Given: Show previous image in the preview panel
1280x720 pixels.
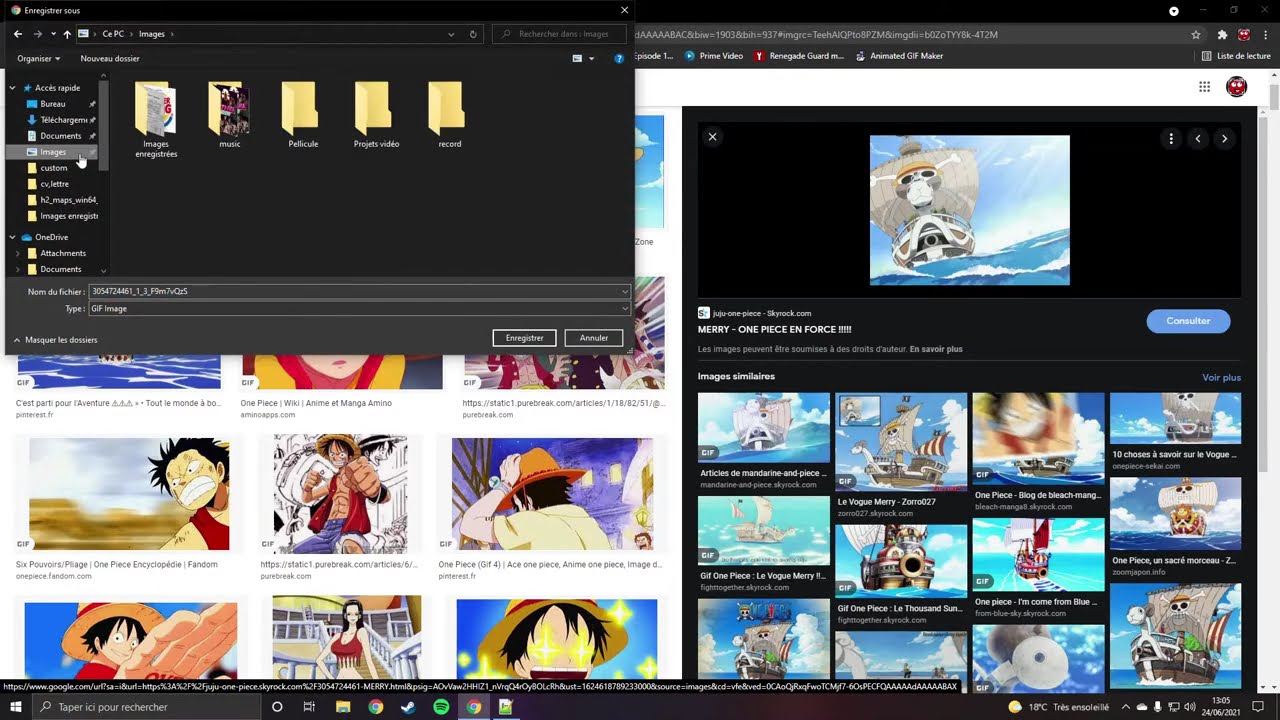Looking at the screenshot, I should click(1198, 139).
